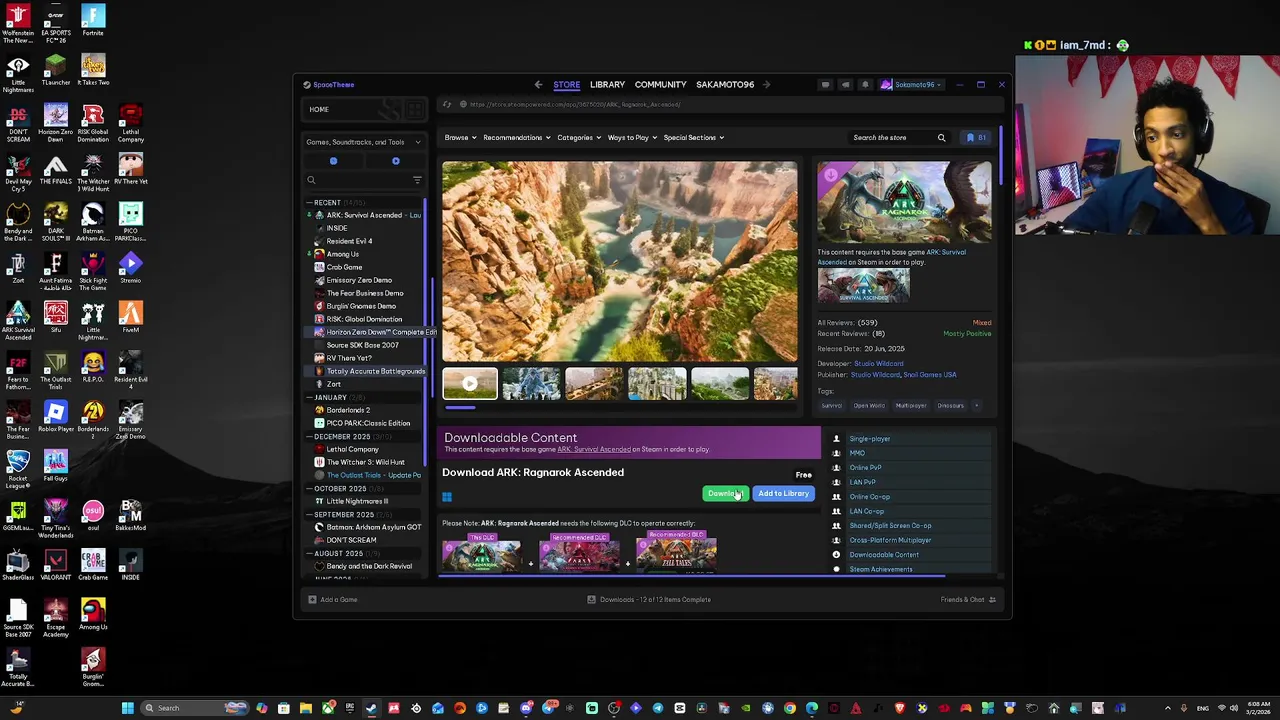Open the notifications bell icon
Screen dimensions: 1280x720
pos(865,85)
